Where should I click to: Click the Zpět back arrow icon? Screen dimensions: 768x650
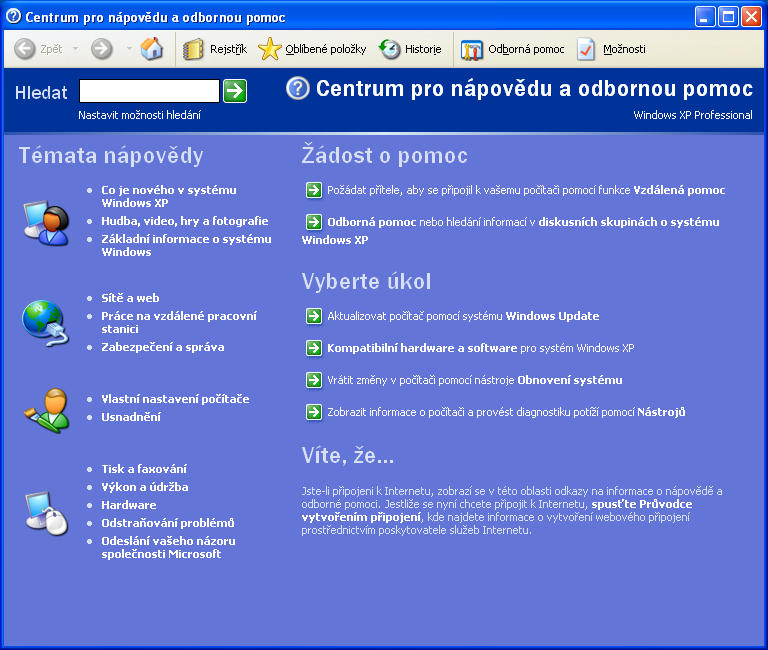24,49
